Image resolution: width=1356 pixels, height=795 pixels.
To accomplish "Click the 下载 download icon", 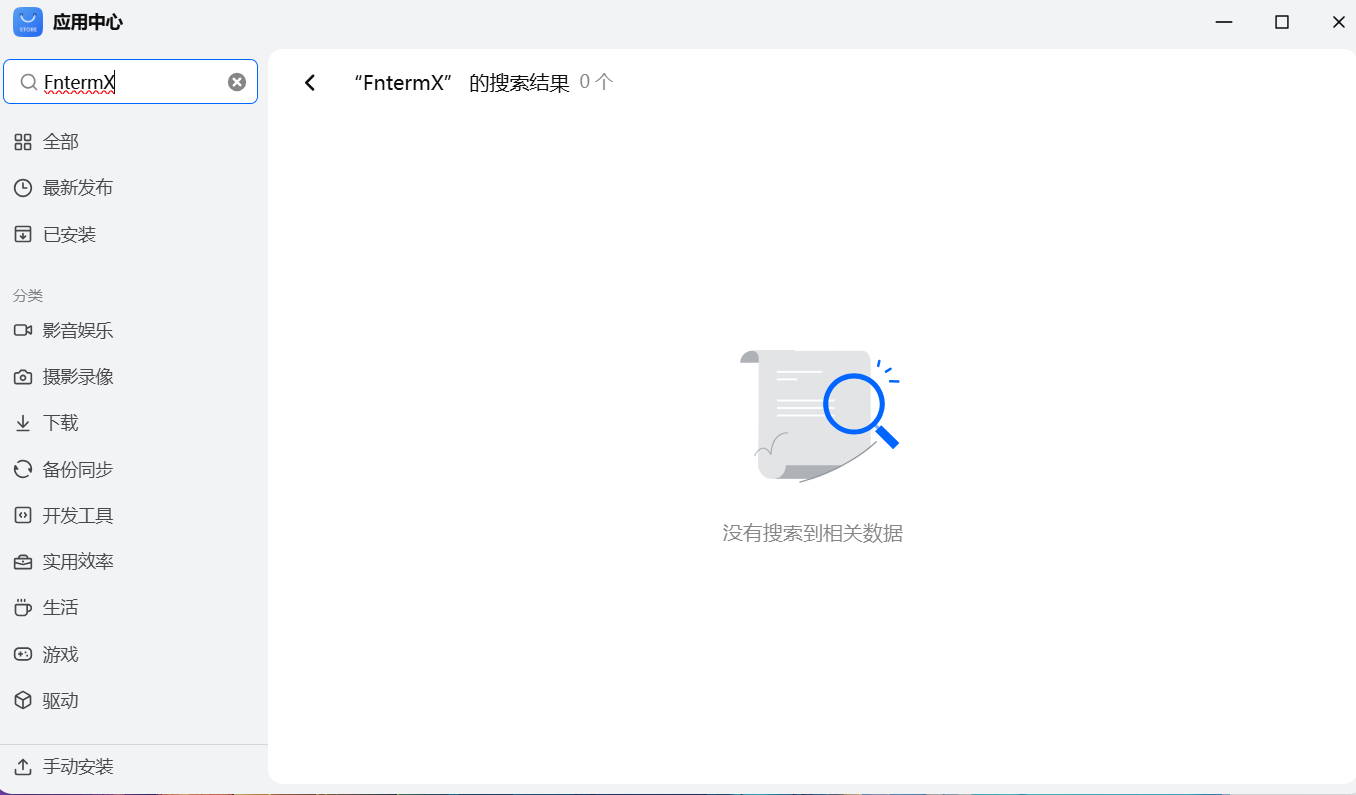I will tap(23, 422).
